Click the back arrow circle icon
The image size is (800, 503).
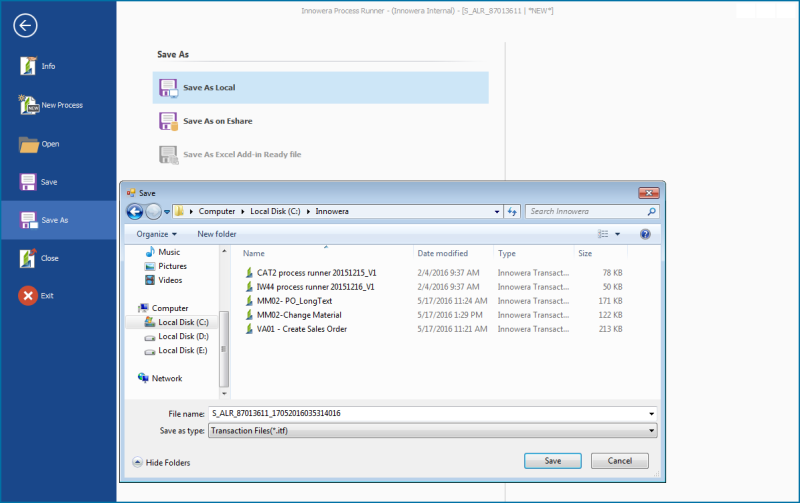[26, 27]
